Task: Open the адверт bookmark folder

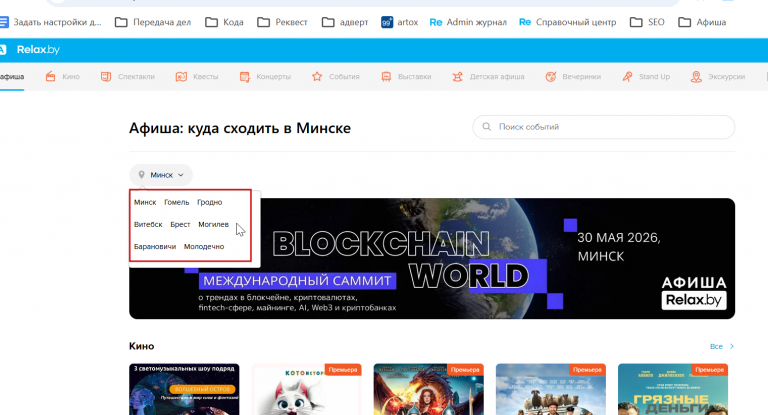Action: (345, 22)
